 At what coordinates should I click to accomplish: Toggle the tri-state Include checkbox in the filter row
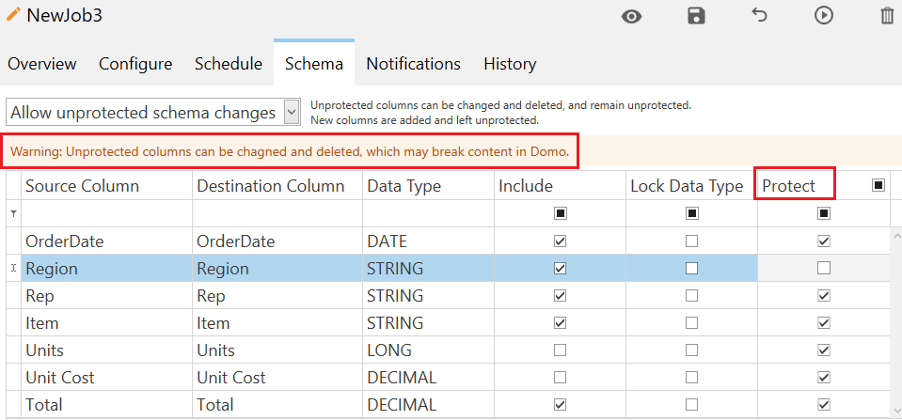561,213
